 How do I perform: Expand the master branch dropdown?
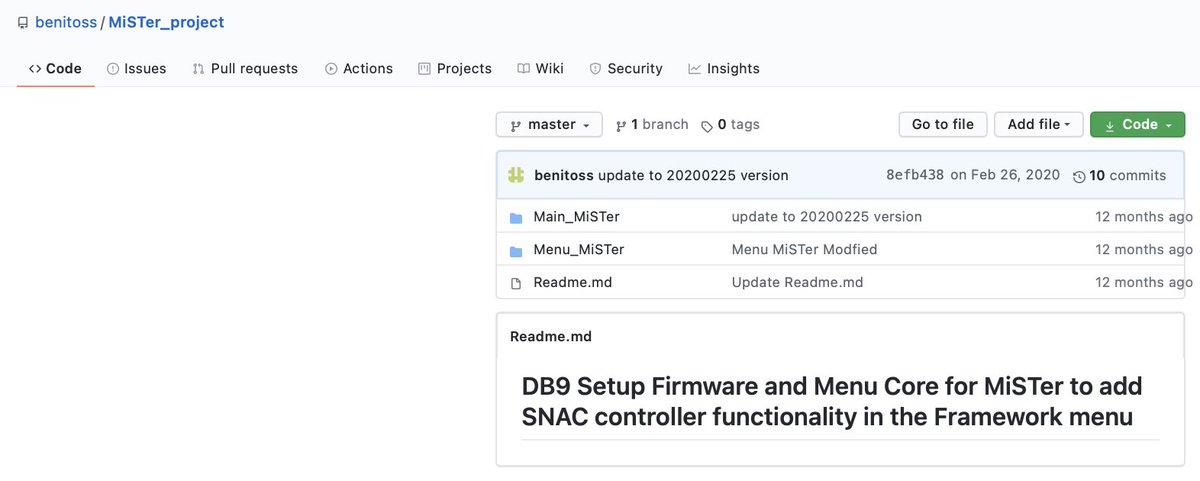click(x=549, y=125)
